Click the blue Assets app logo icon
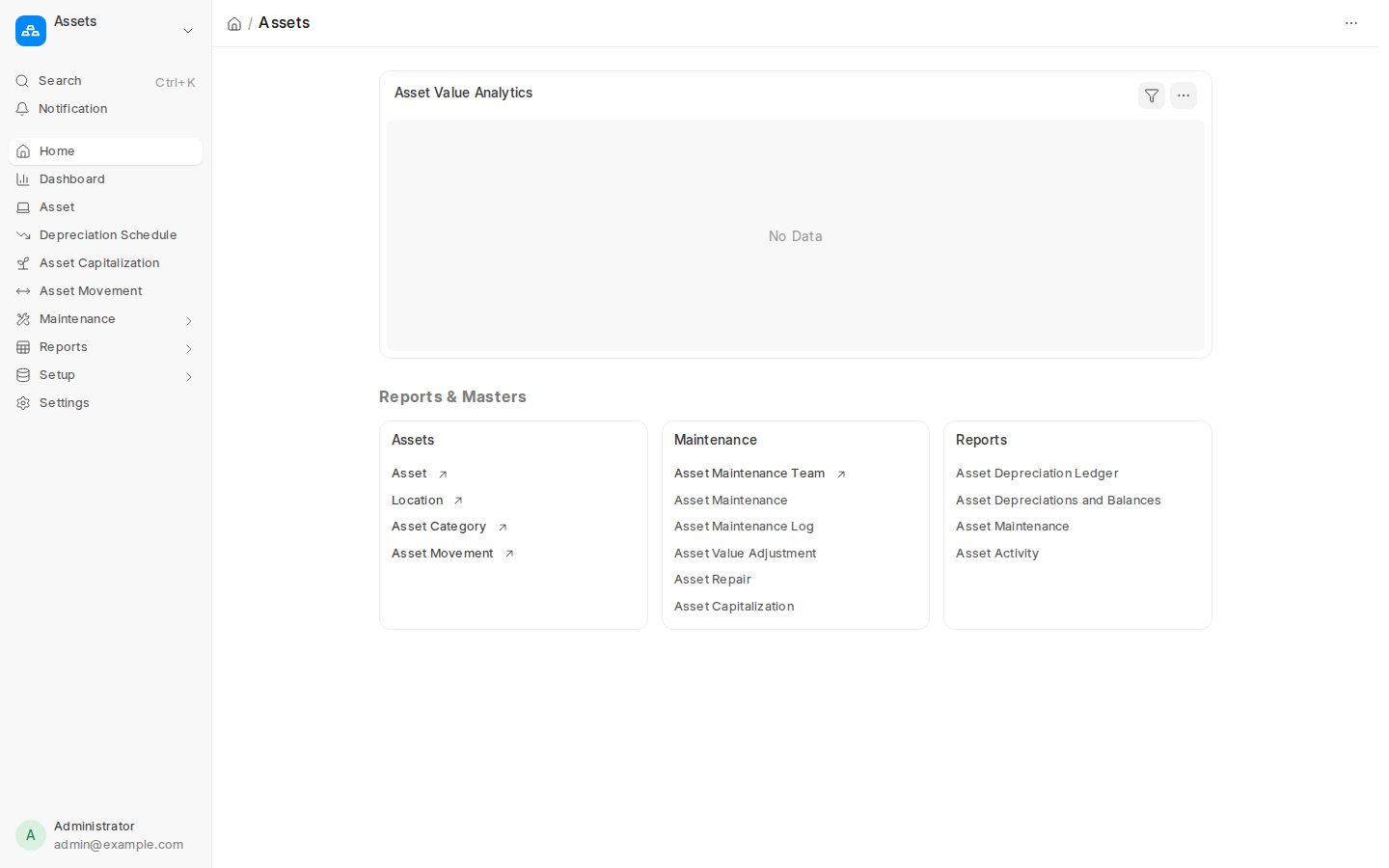Image resolution: width=1389 pixels, height=868 pixels. pyautogui.click(x=31, y=31)
